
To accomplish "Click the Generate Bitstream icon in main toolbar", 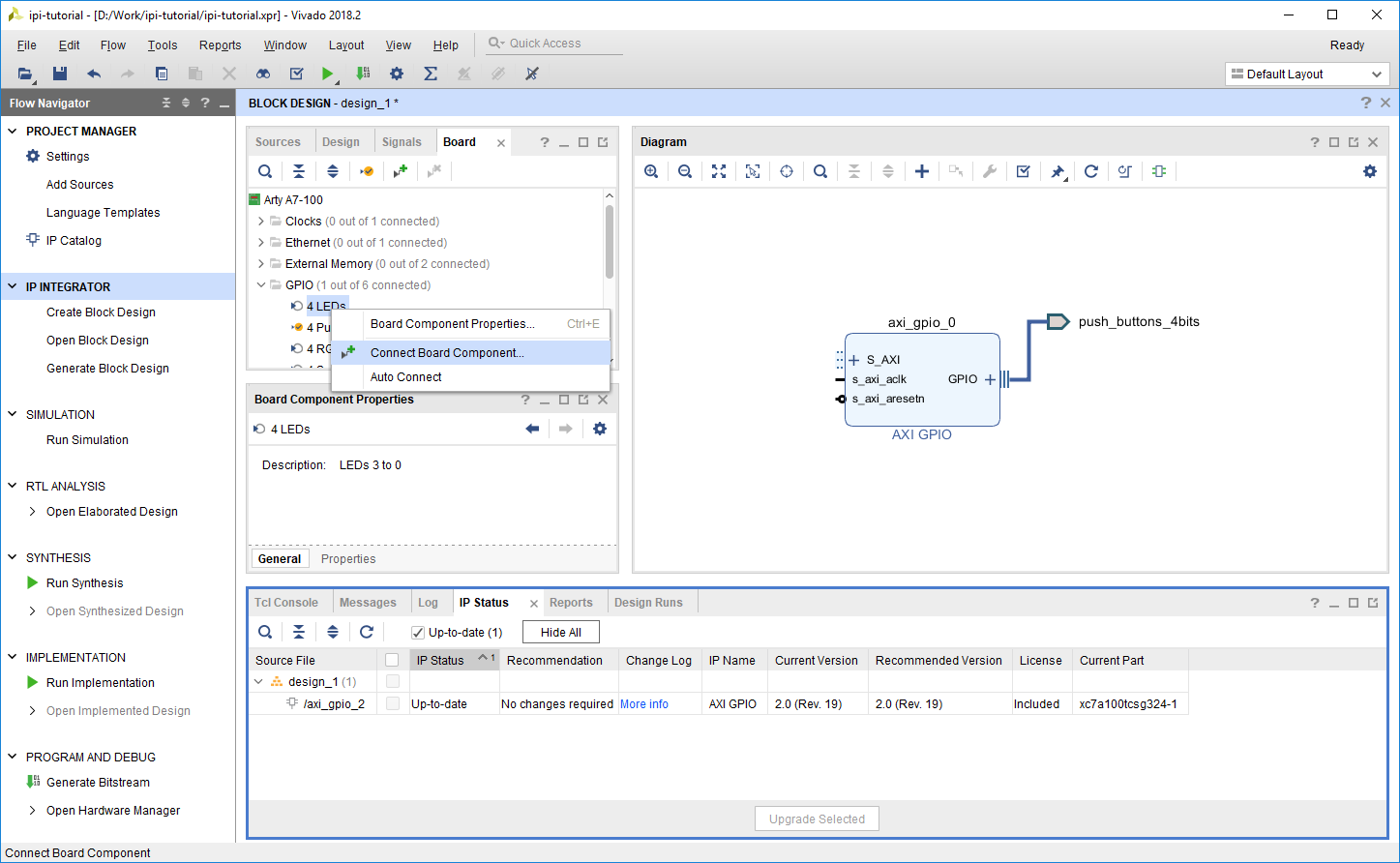I will tap(363, 74).
